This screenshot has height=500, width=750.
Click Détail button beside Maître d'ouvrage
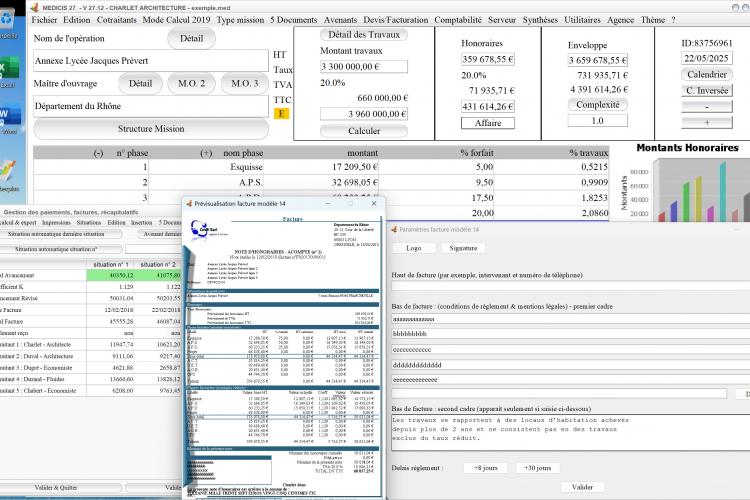click(140, 83)
